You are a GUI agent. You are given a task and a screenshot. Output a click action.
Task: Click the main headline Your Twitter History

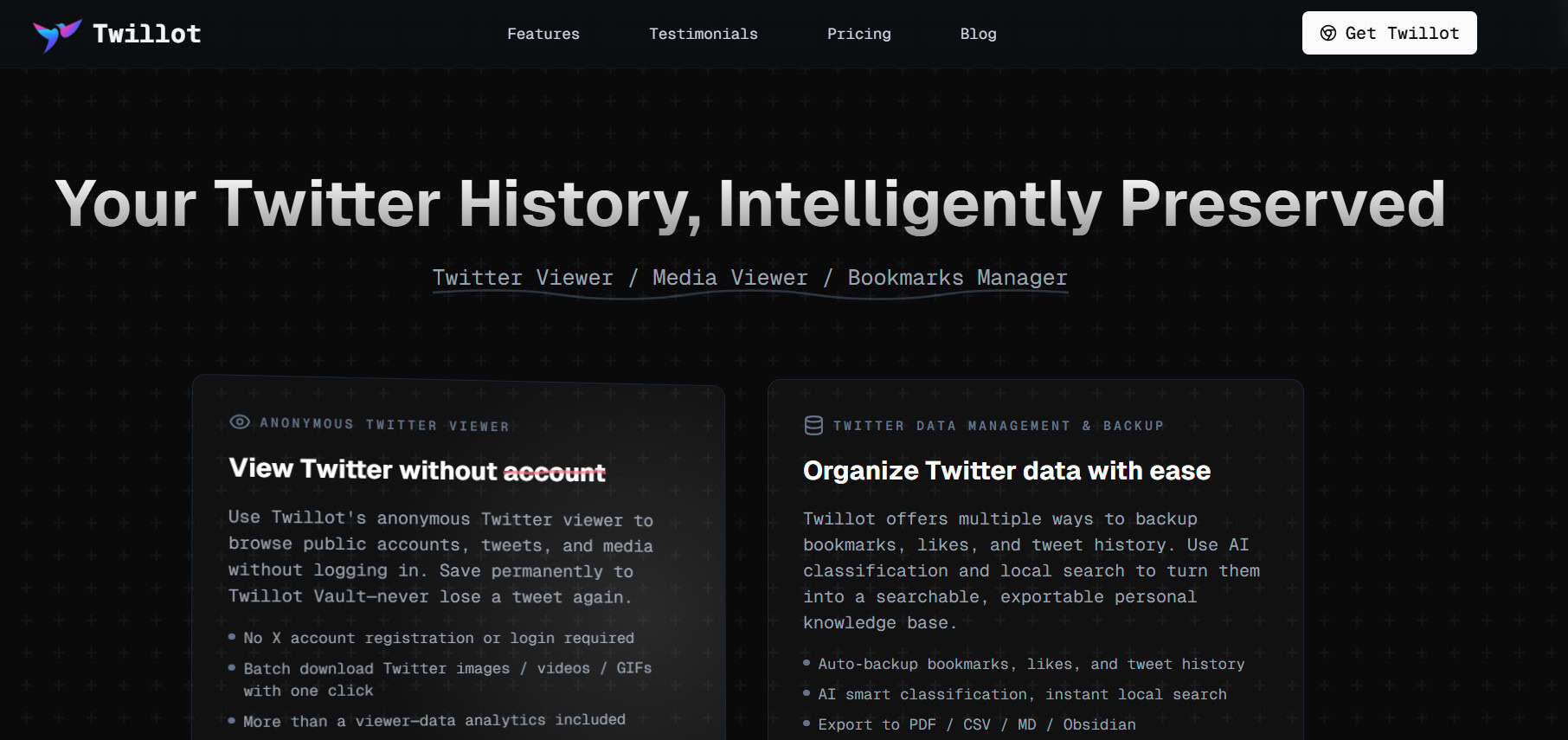click(749, 203)
